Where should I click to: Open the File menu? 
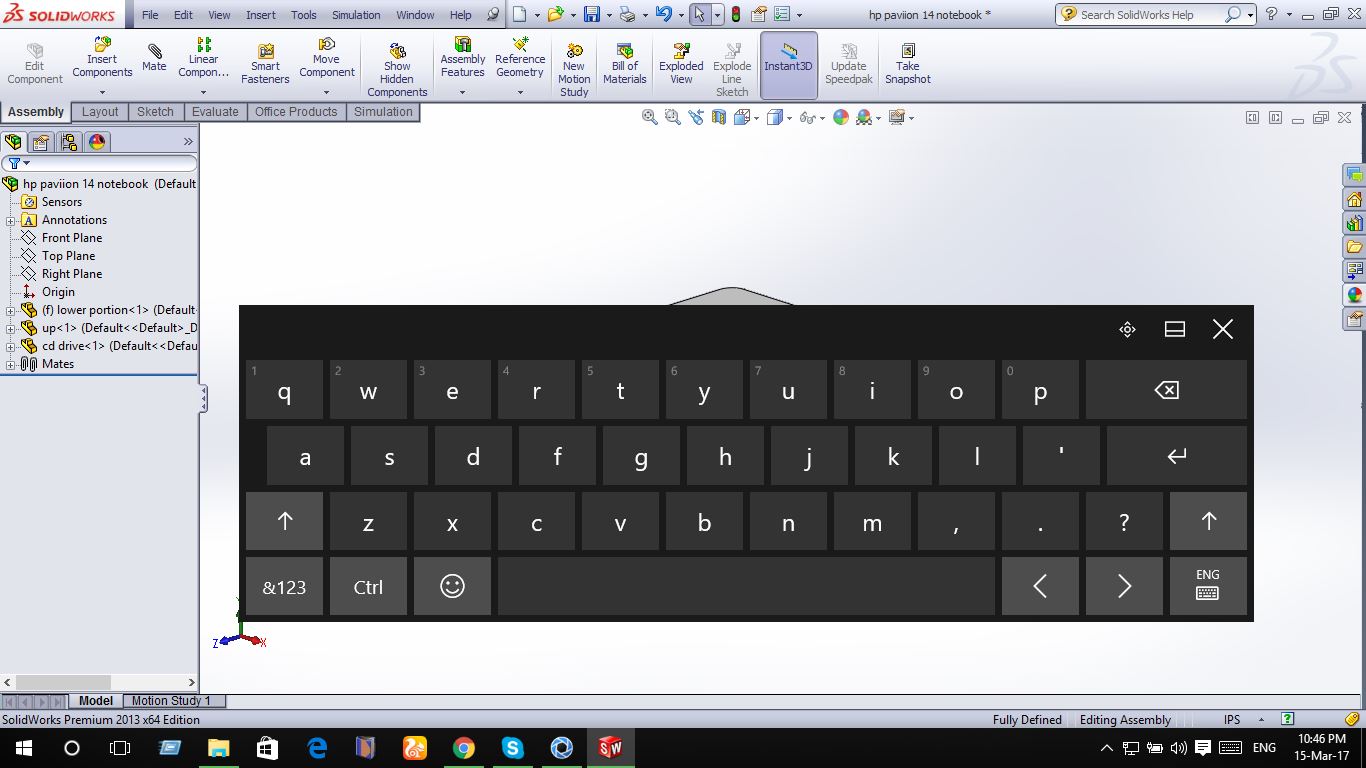(150, 15)
